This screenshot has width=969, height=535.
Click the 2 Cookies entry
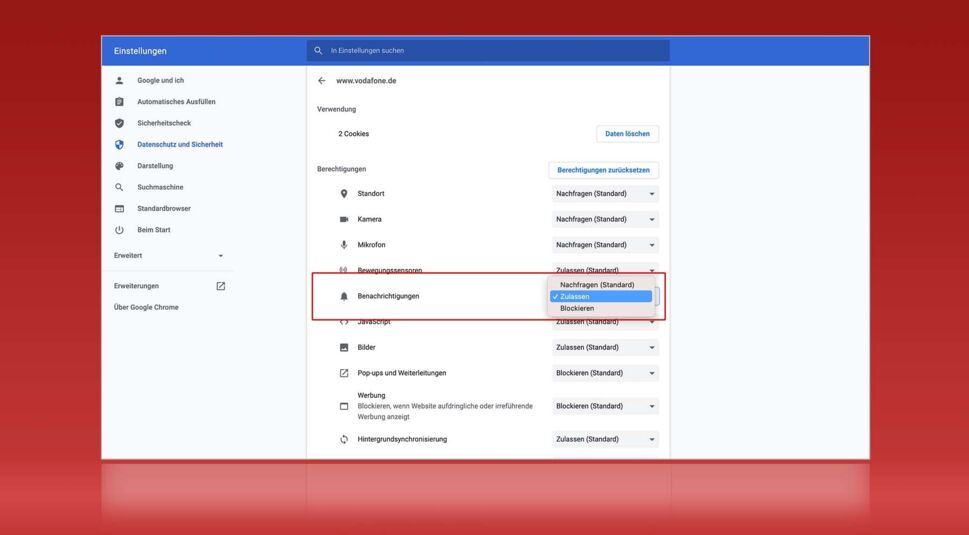(353, 134)
